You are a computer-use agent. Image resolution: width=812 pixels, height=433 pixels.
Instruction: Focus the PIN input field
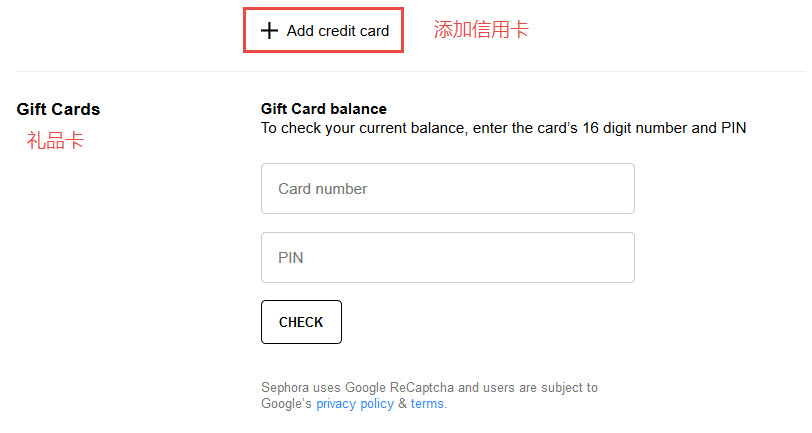tap(448, 257)
